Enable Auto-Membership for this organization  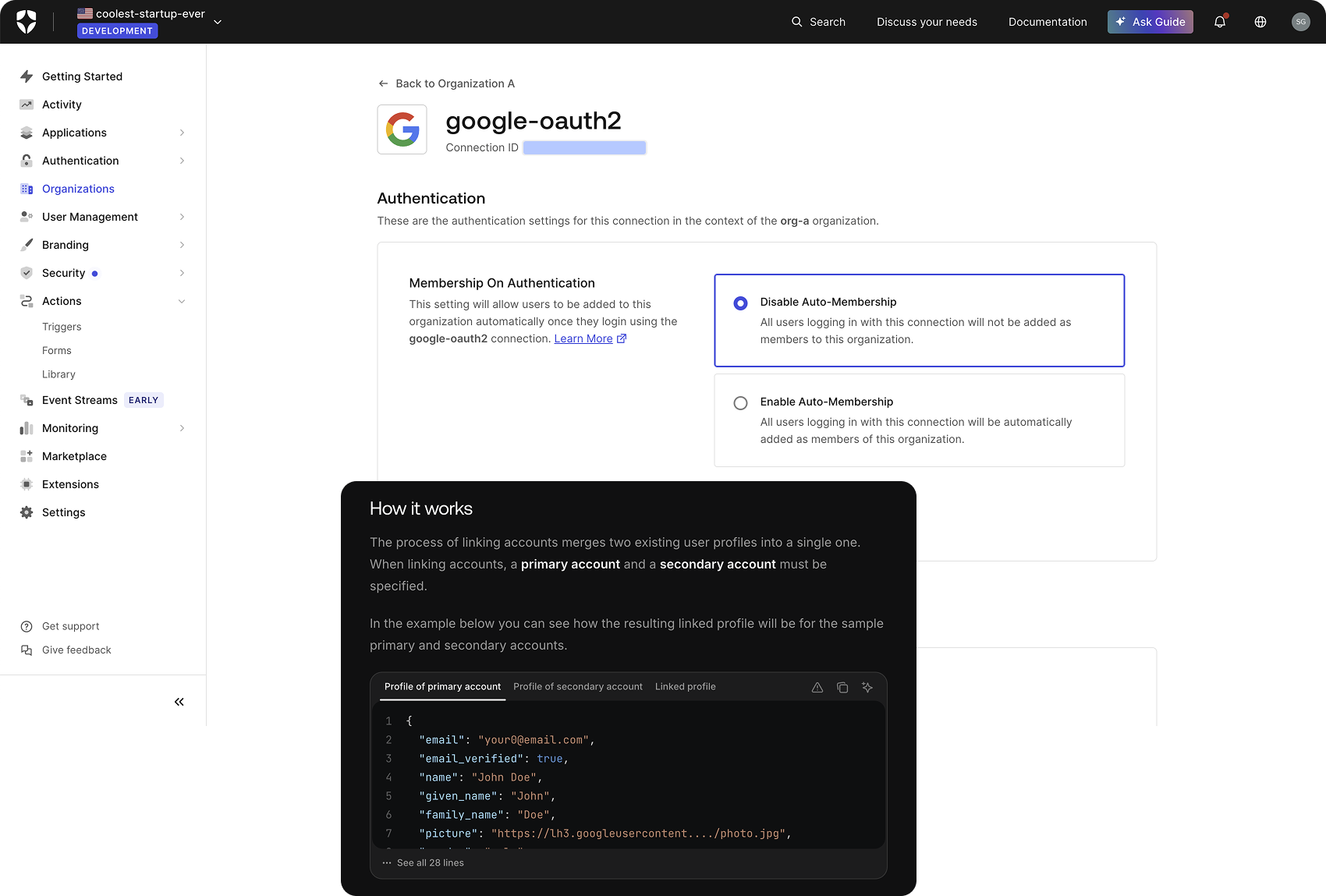740,402
